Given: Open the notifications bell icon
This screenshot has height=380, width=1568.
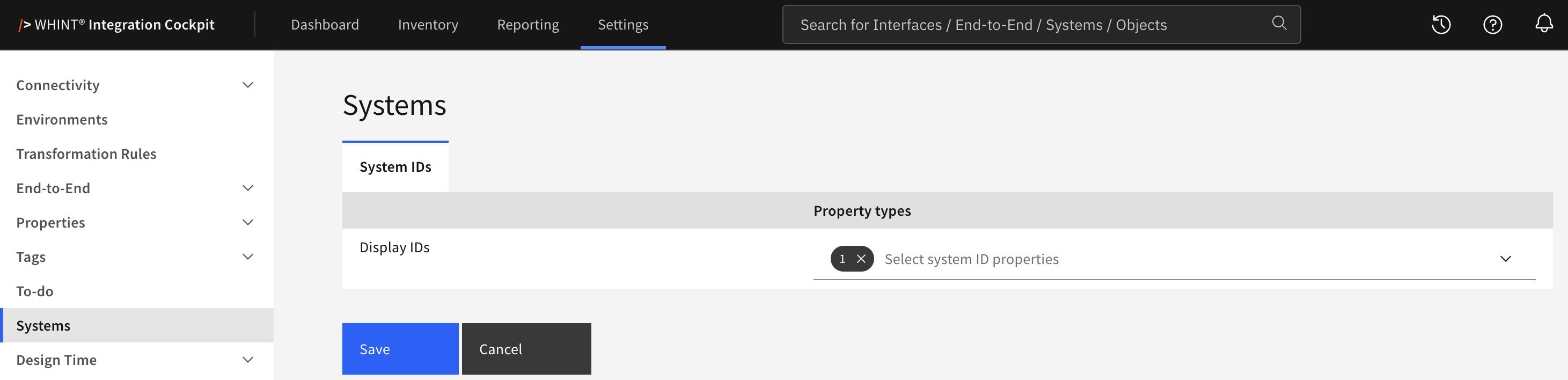Looking at the screenshot, I should click(1544, 24).
